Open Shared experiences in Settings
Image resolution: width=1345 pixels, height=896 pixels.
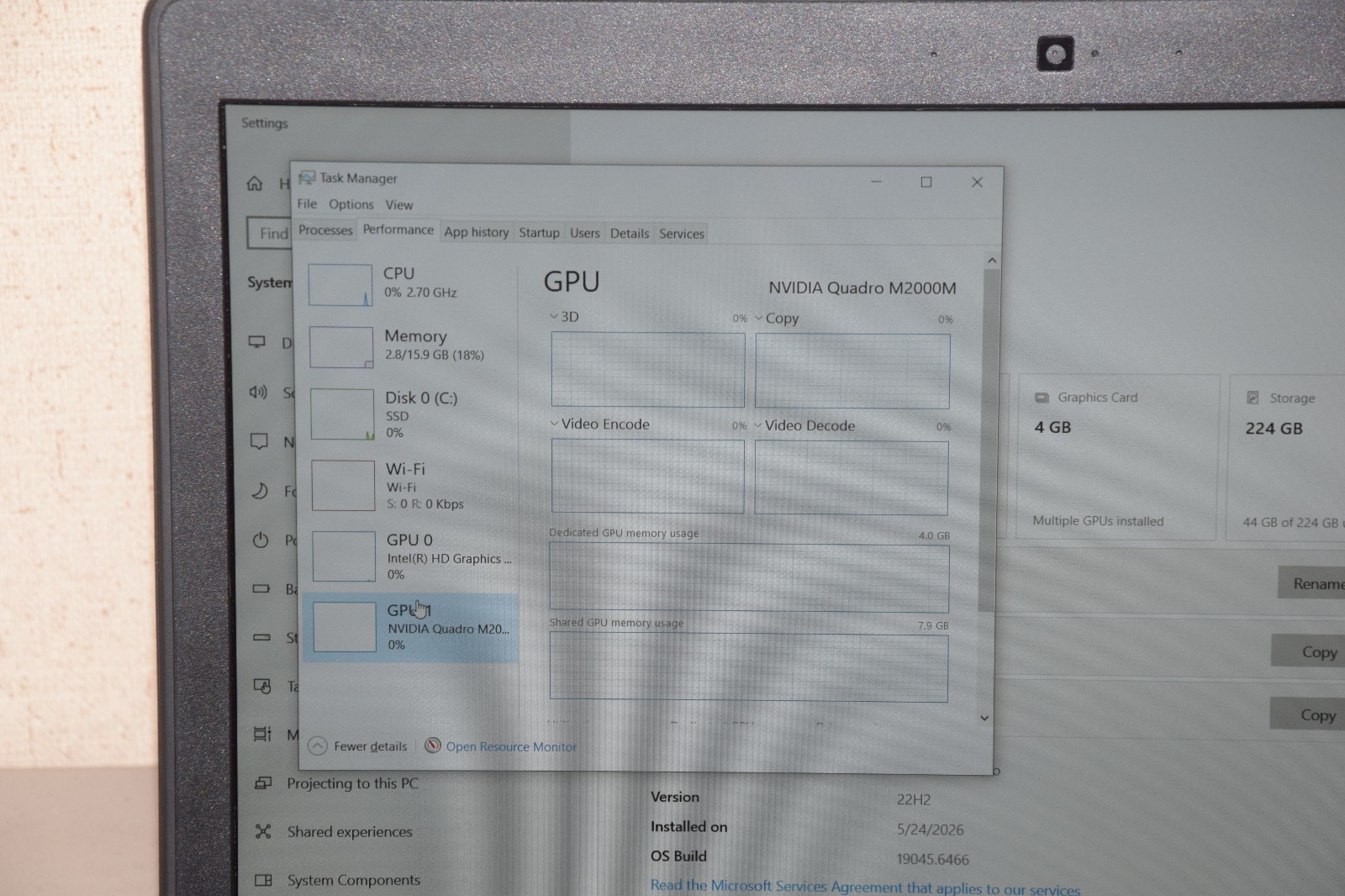coord(350,831)
